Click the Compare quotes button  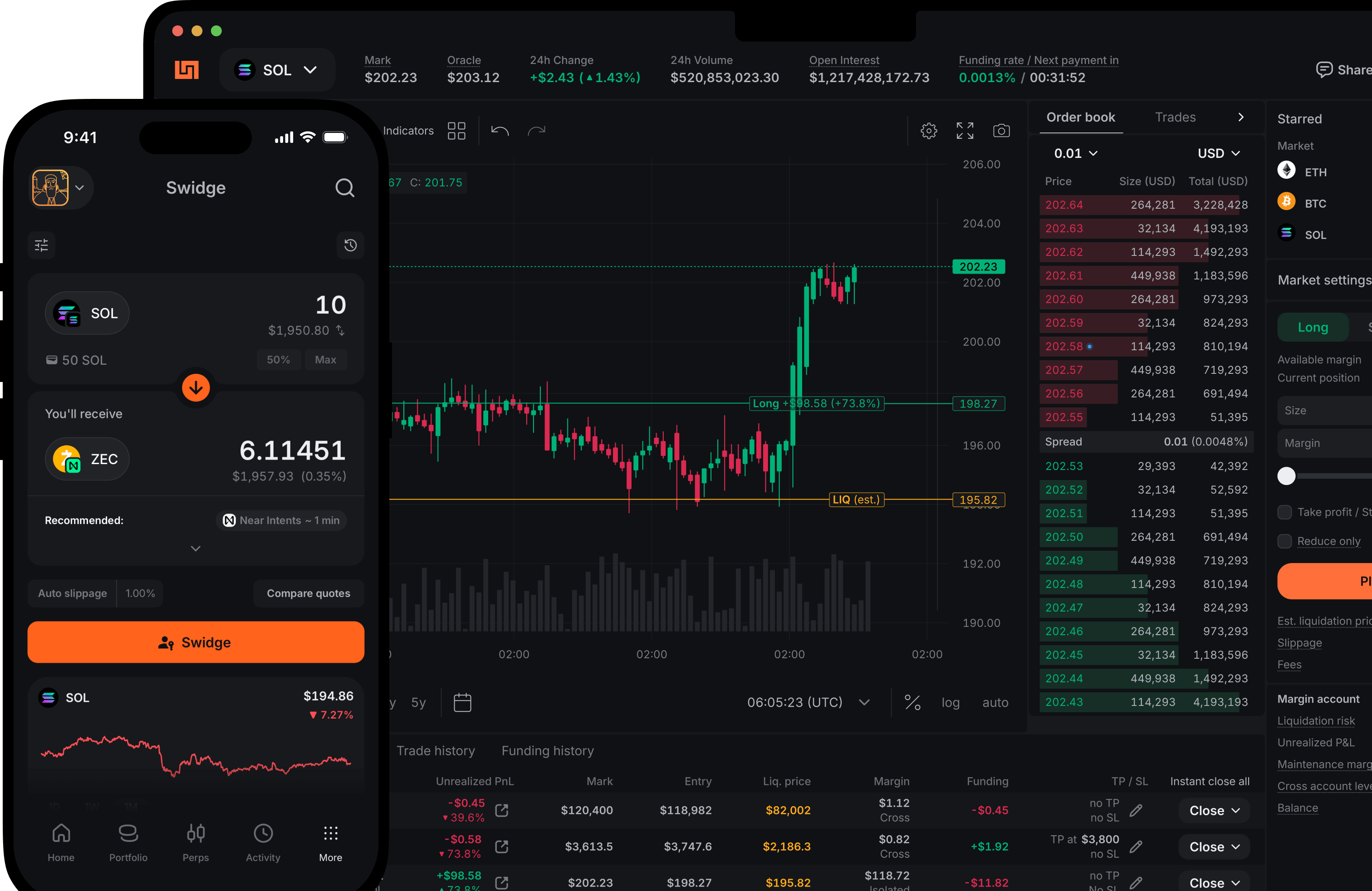309,593
